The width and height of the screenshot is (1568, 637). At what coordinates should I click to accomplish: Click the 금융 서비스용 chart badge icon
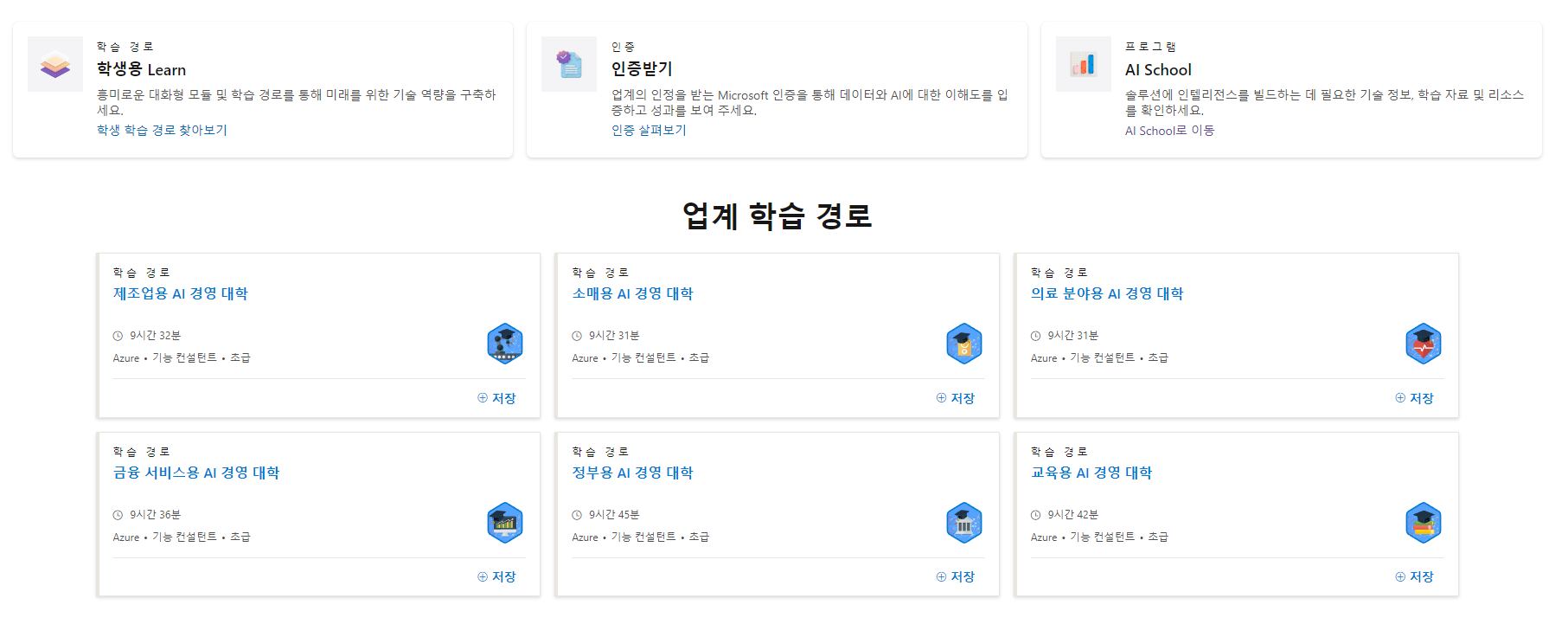505,523
